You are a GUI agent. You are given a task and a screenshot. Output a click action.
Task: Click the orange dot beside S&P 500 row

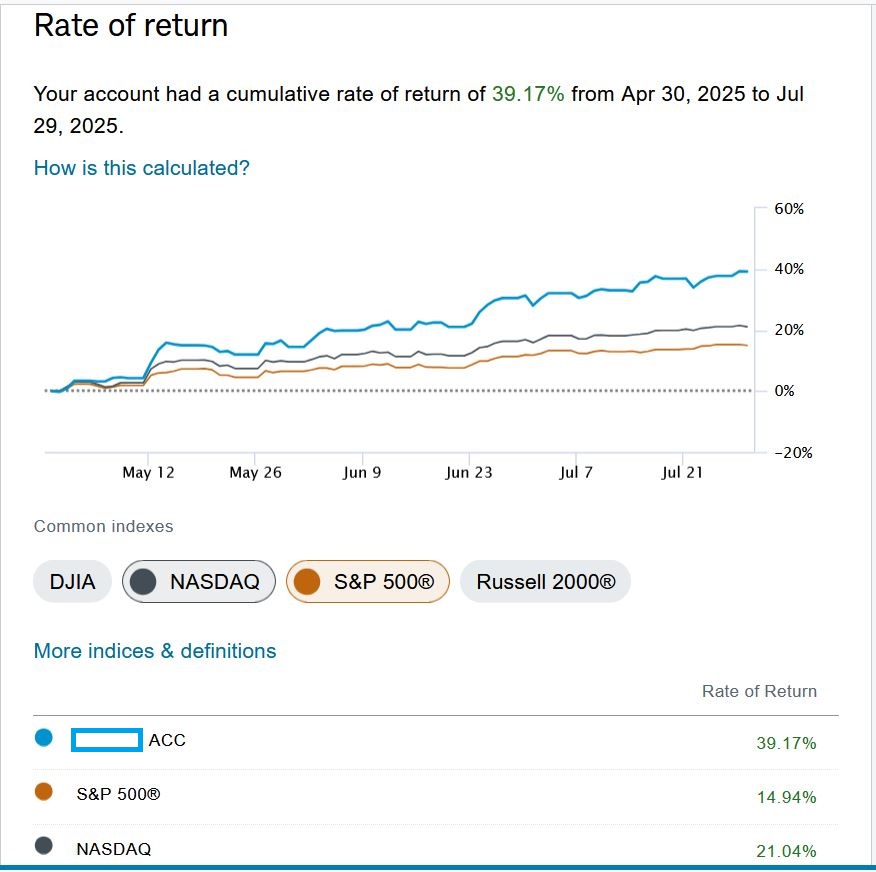coord(44,792)
